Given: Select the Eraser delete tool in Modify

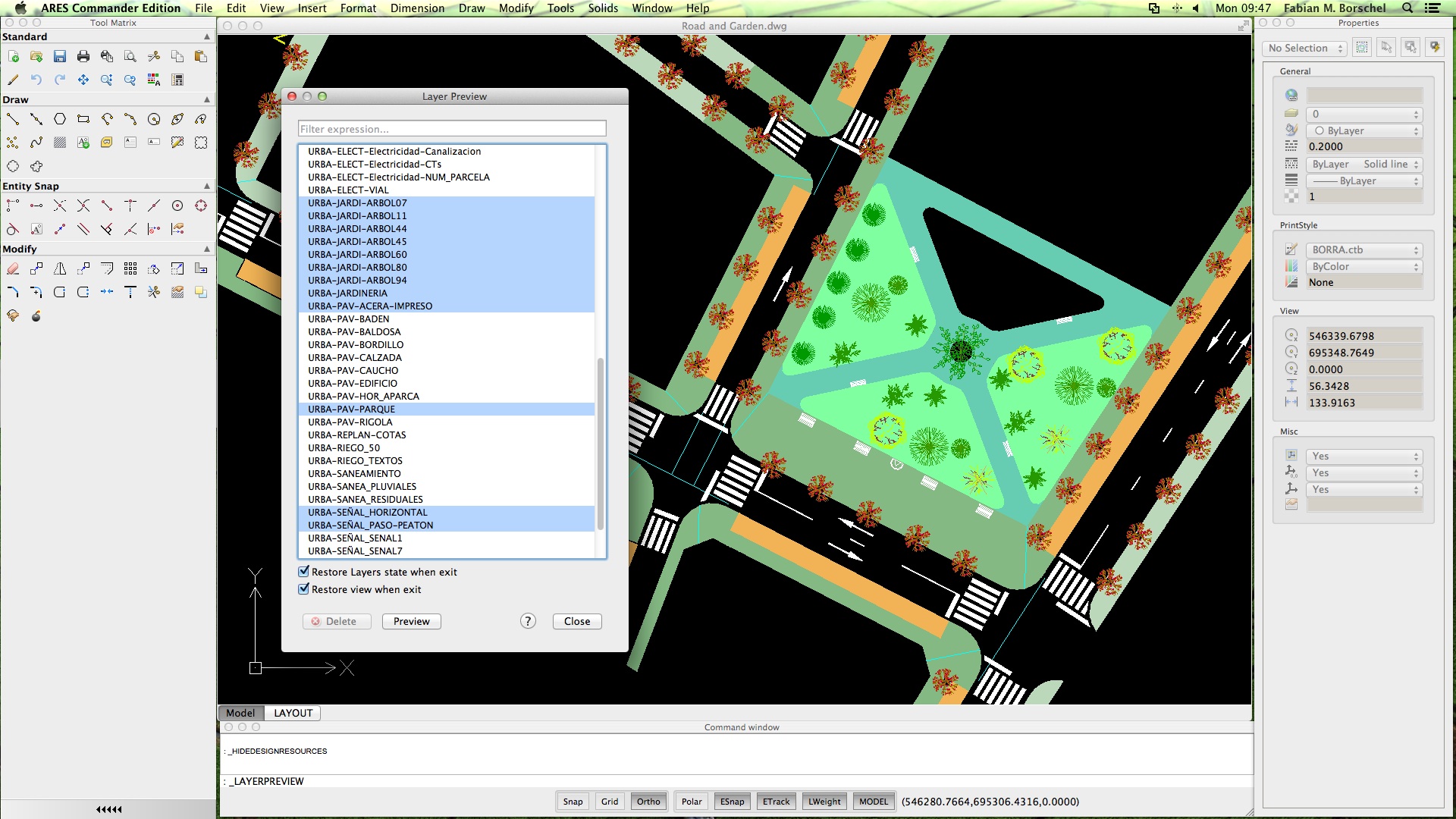Looking at the screenshot, I should coord(13,268).
